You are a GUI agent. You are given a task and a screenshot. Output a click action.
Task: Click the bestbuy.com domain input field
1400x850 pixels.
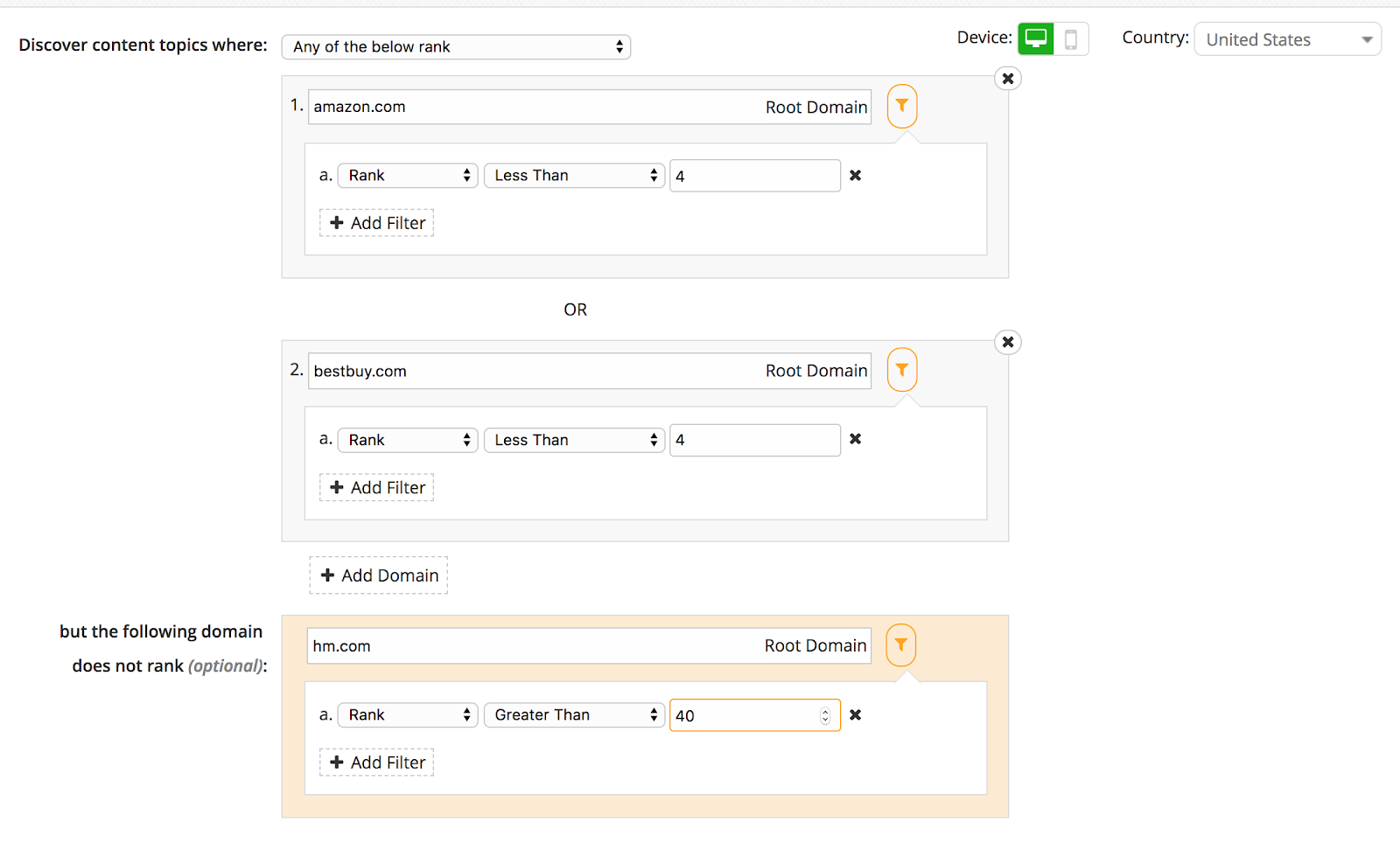(534, 371)
